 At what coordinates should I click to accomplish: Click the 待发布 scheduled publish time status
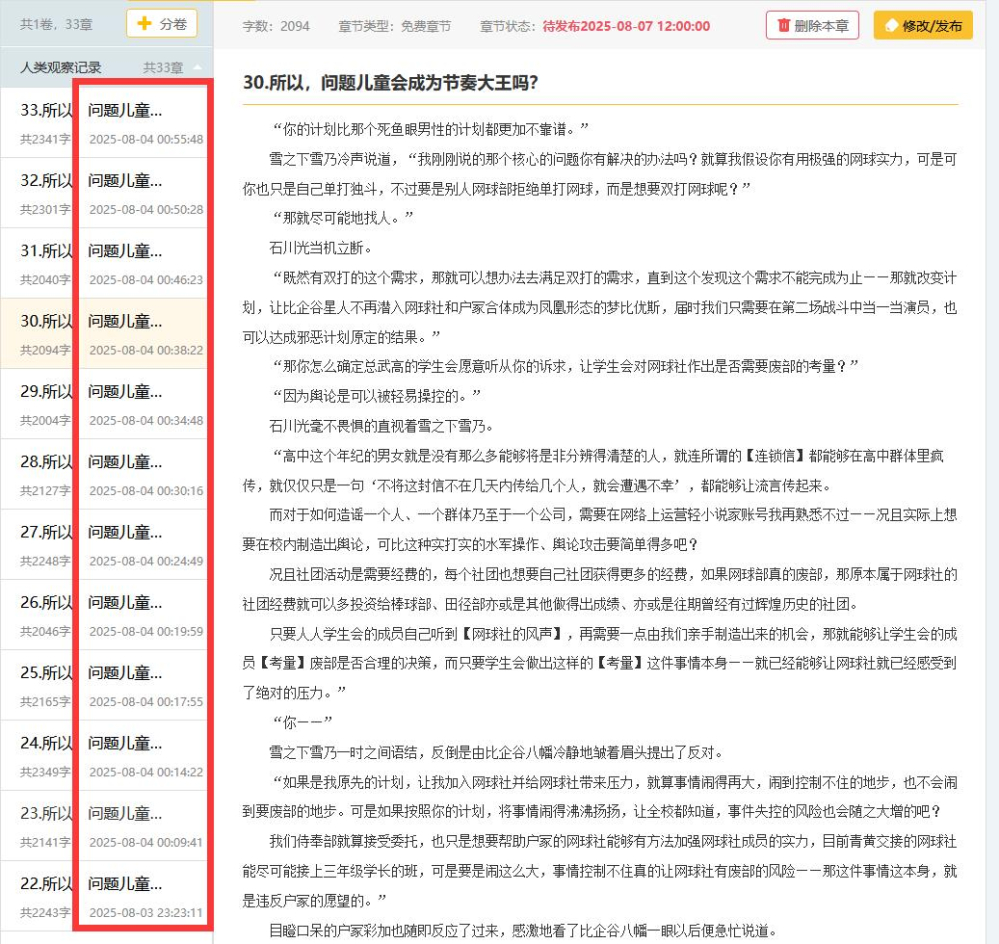point(626,26)
